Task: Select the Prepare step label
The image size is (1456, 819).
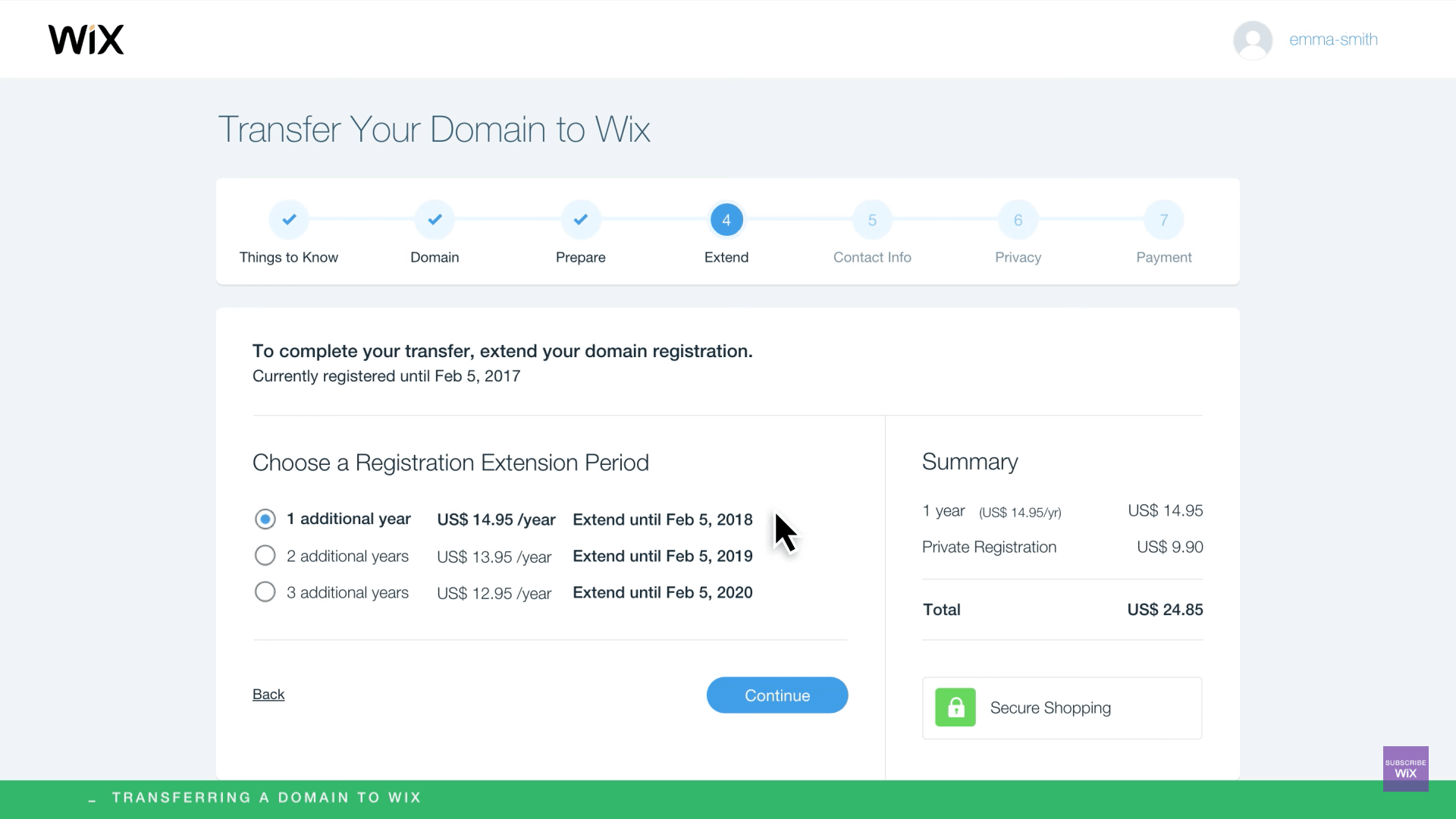Action: (581, 257)
